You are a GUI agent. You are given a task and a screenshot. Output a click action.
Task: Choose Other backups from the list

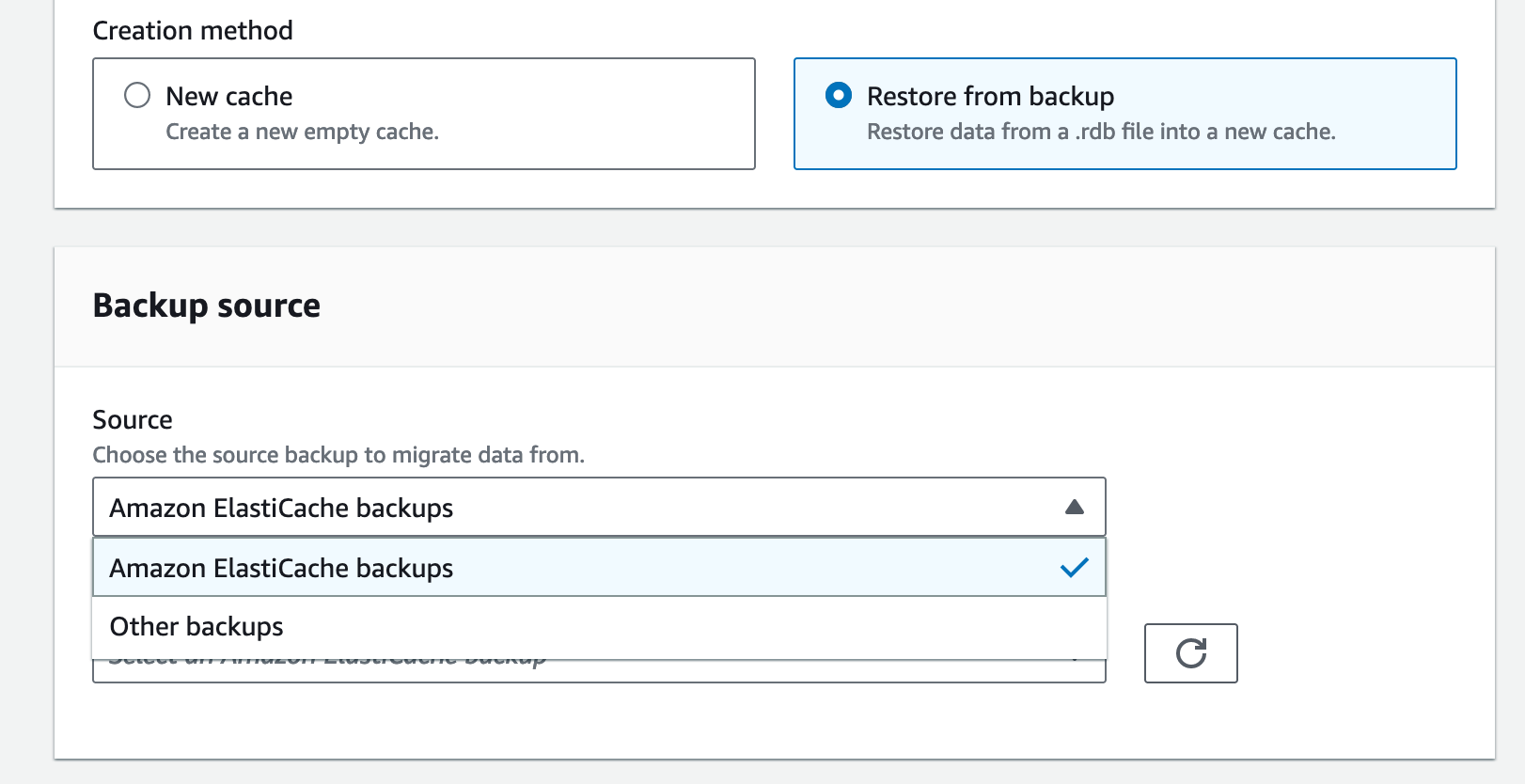coord(599,627)
